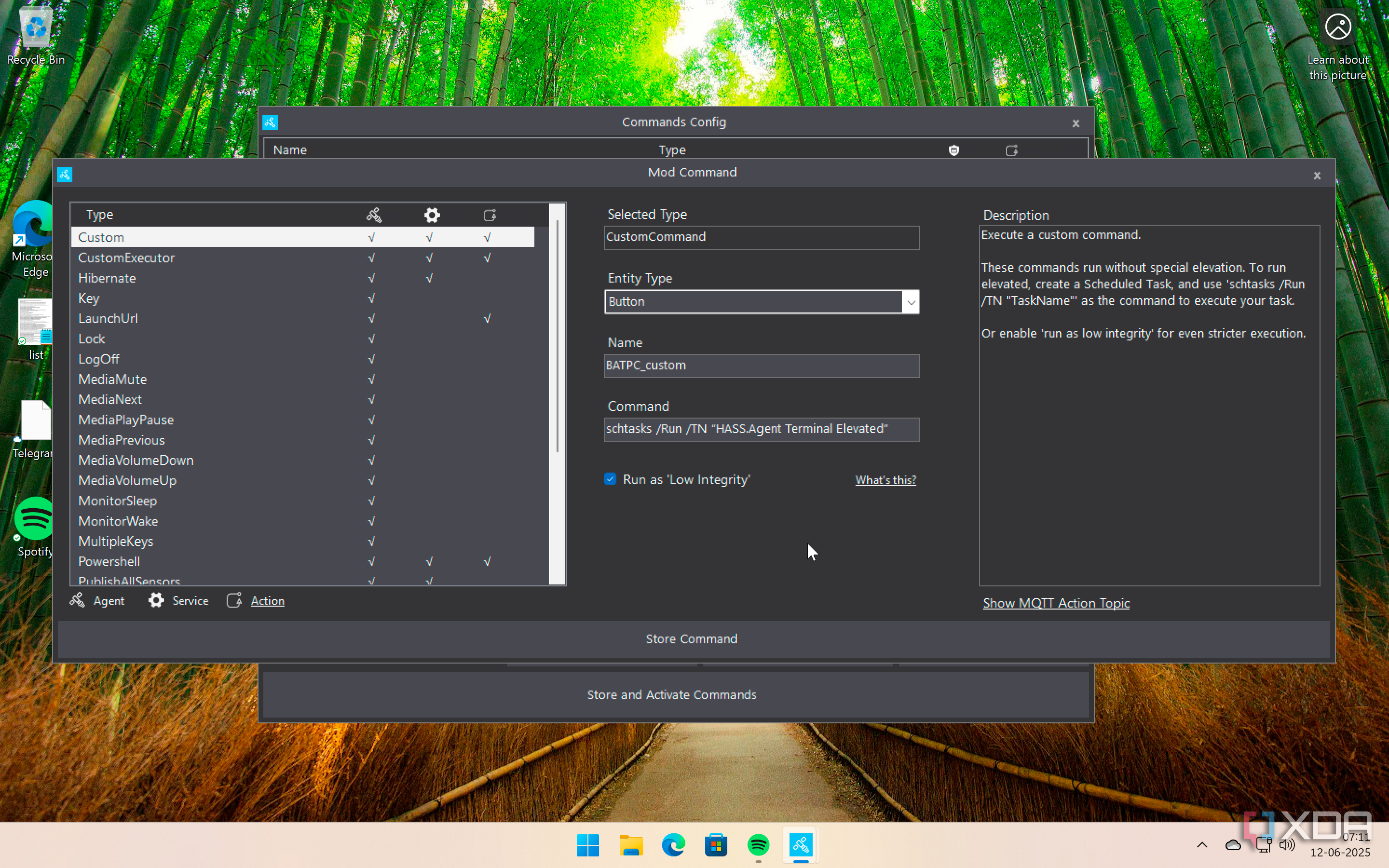The width and height of the screenshot is (1389, 868).
Task: Click the Type column header in the list
Action: coord(99,215)
